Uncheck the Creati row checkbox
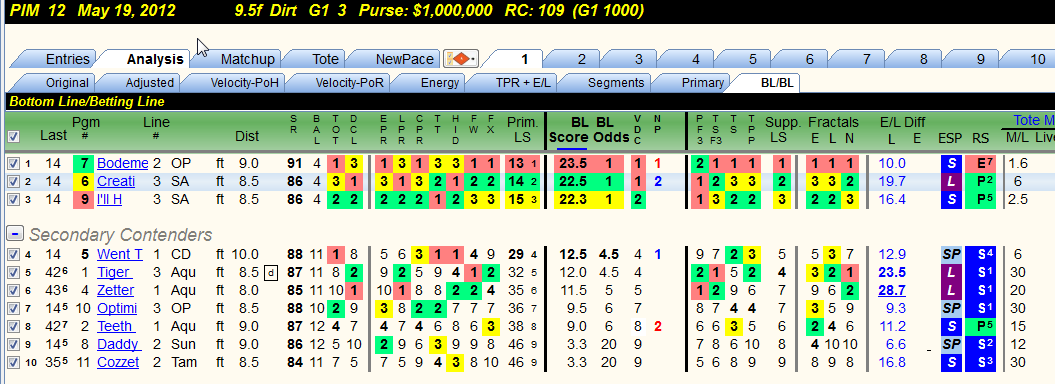1055x384 pixels. tap(13, 182)
